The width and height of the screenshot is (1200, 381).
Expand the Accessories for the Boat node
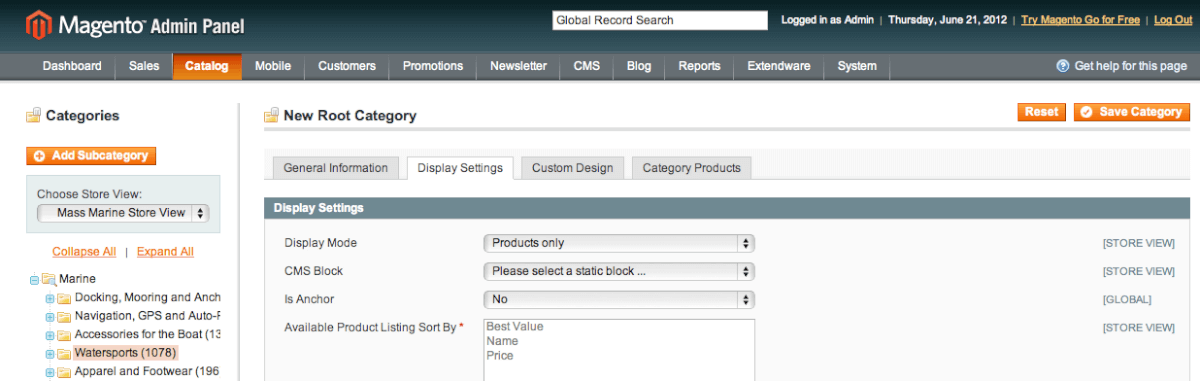(x=50, y=335)
